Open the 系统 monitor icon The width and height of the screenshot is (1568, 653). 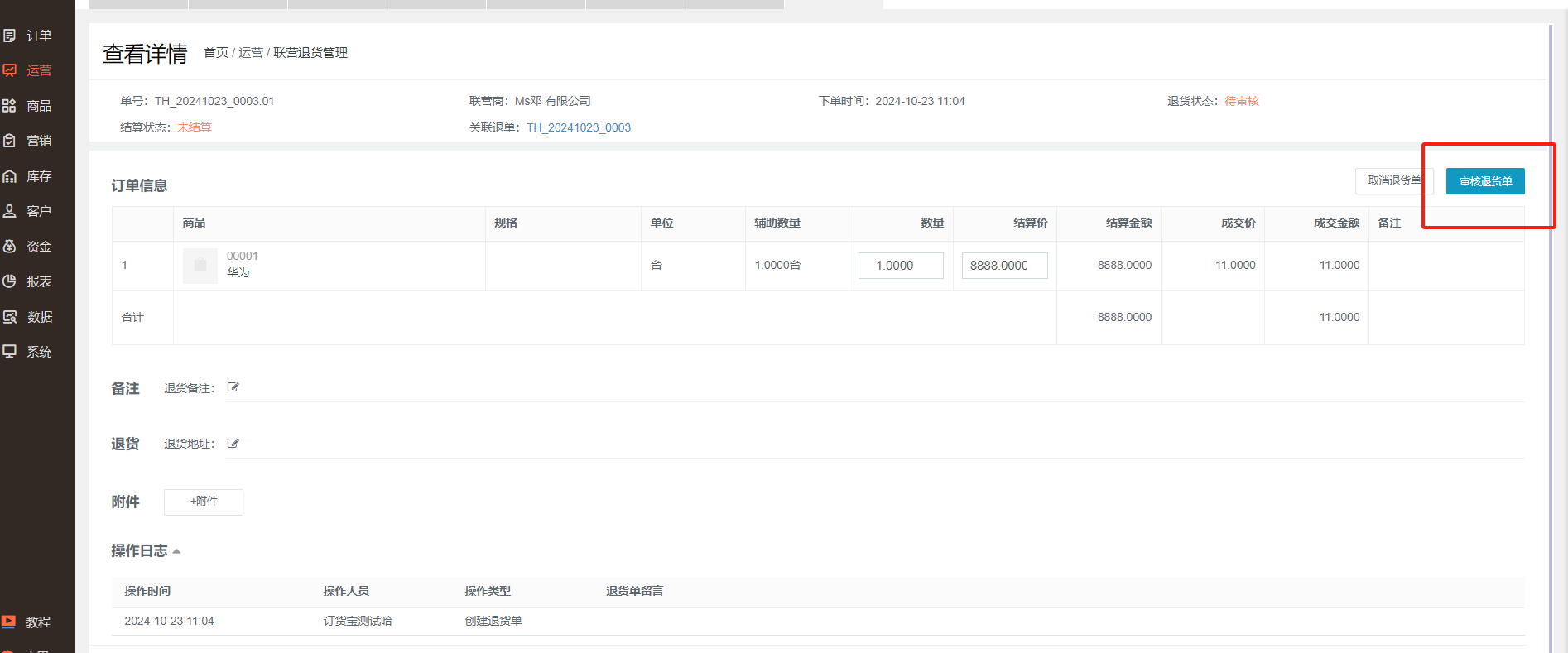click(10, 352)
